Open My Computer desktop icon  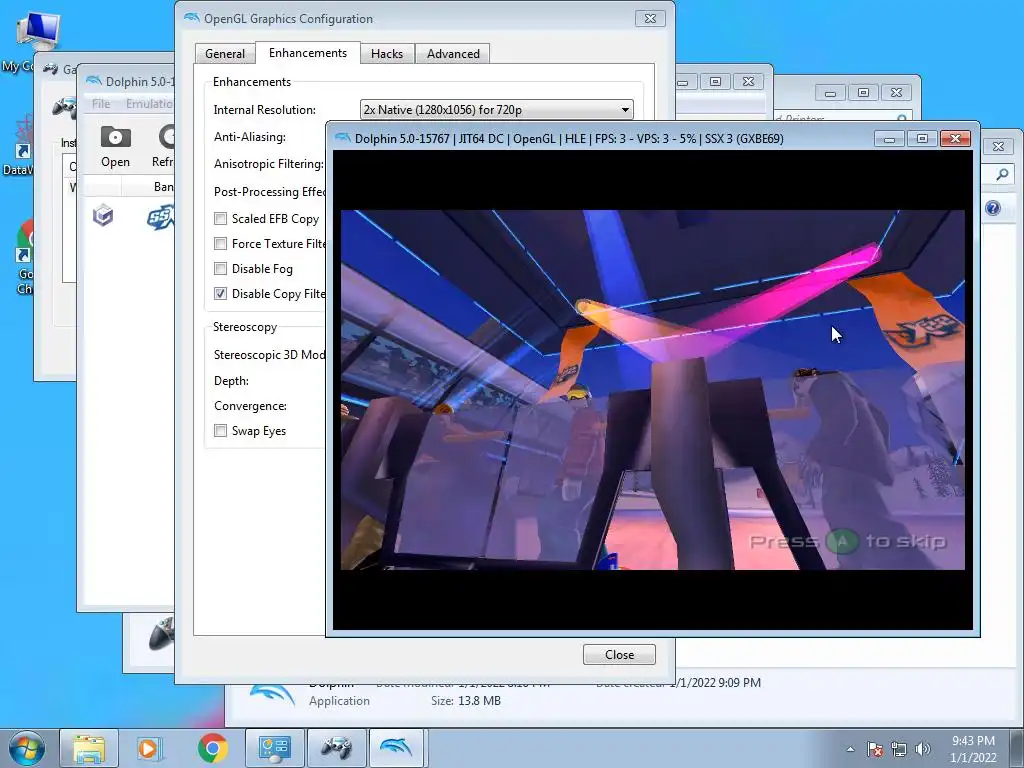click(x=37, y=31)
